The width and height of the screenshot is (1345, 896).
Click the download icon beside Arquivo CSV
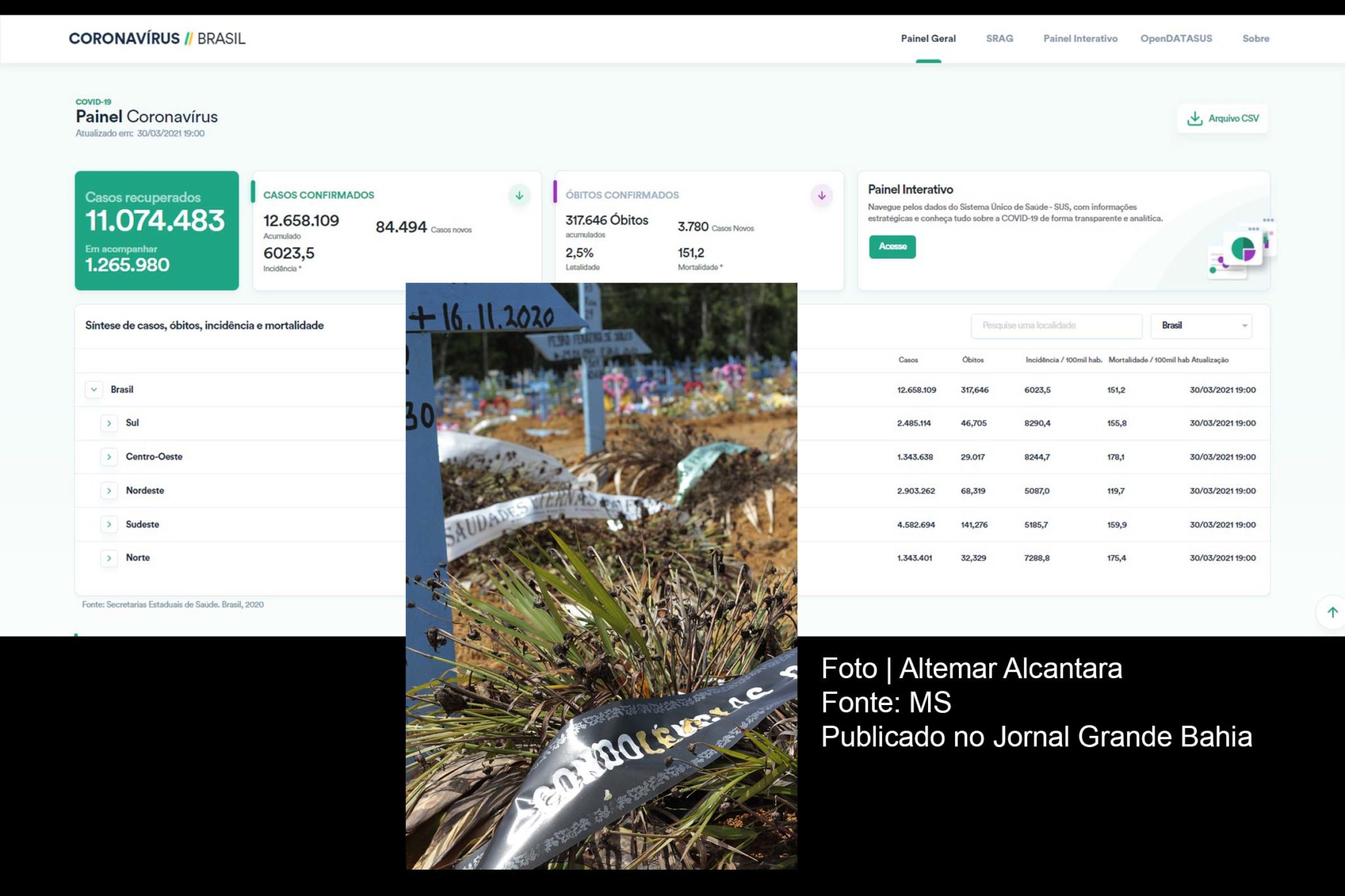(1195, 119)
